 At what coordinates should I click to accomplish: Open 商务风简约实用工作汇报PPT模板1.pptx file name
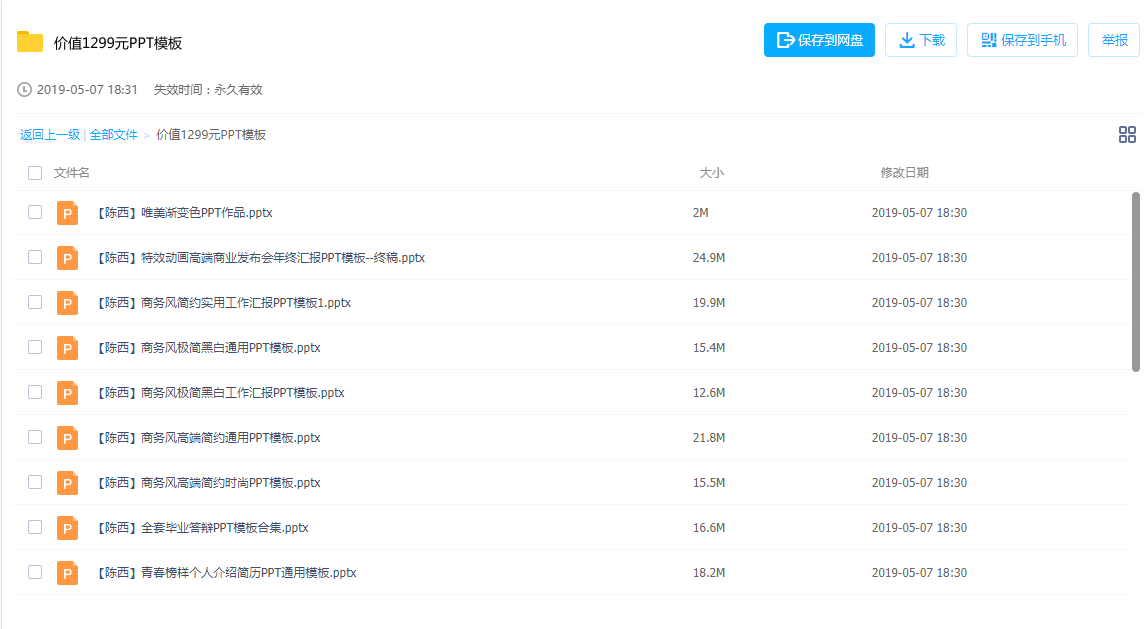point(223,302)
